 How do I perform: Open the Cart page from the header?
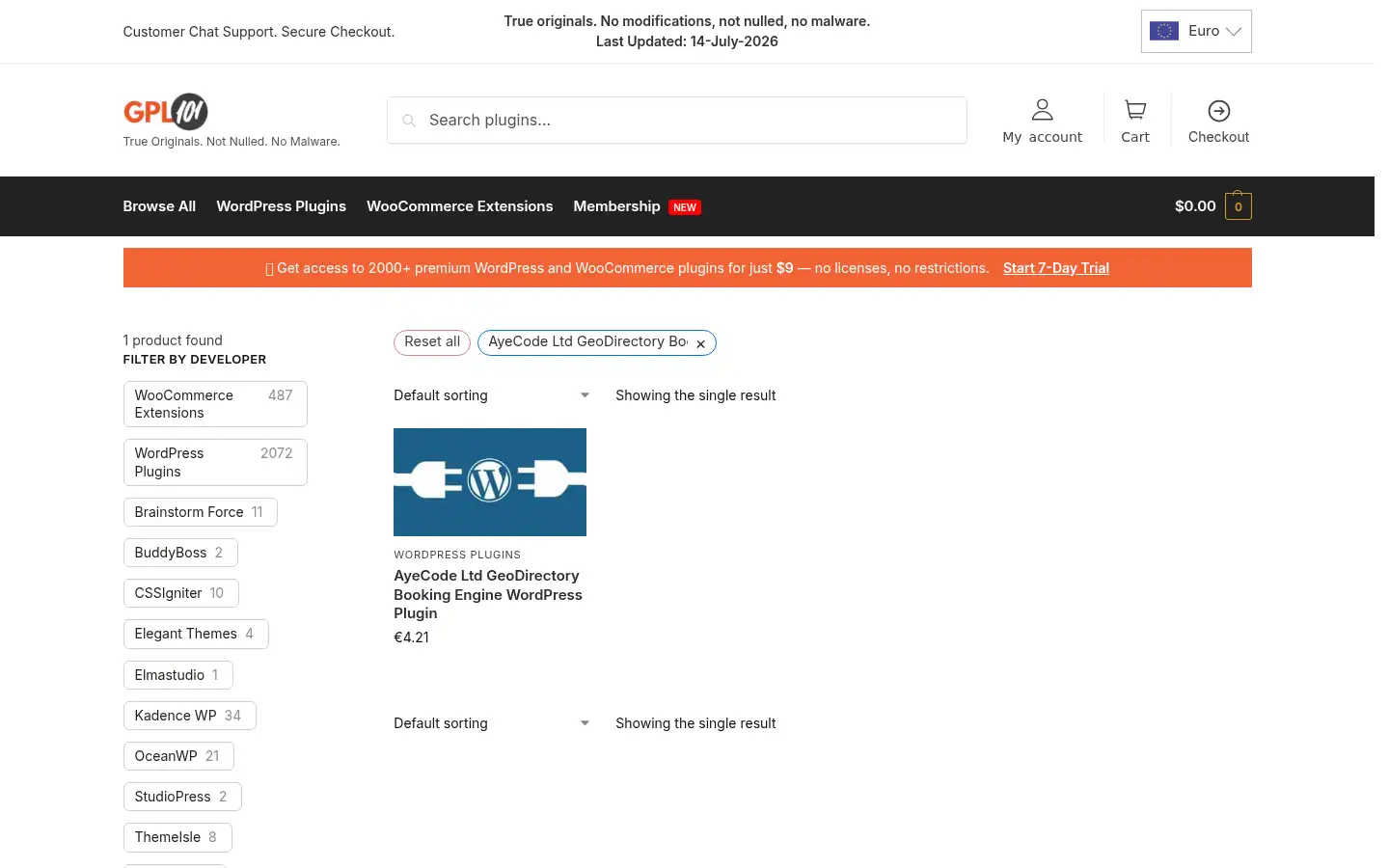(x=1135, y=121)
